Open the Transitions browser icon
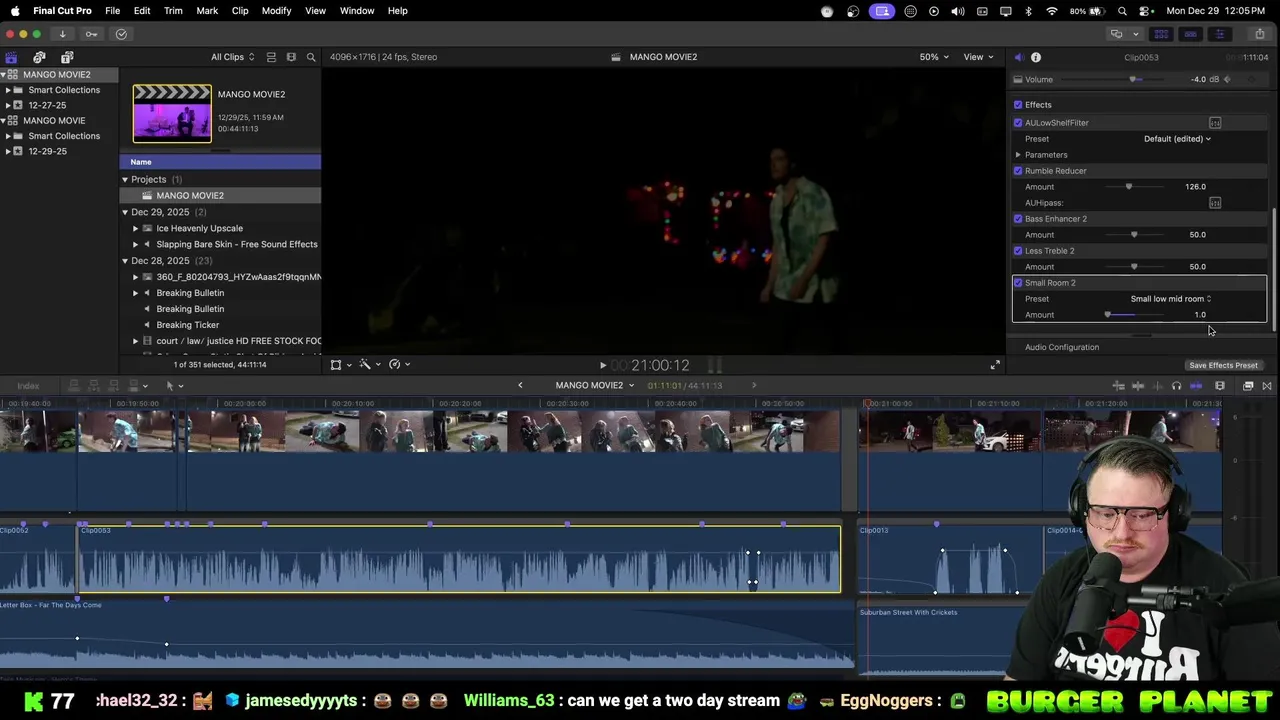 point(1267,386)
